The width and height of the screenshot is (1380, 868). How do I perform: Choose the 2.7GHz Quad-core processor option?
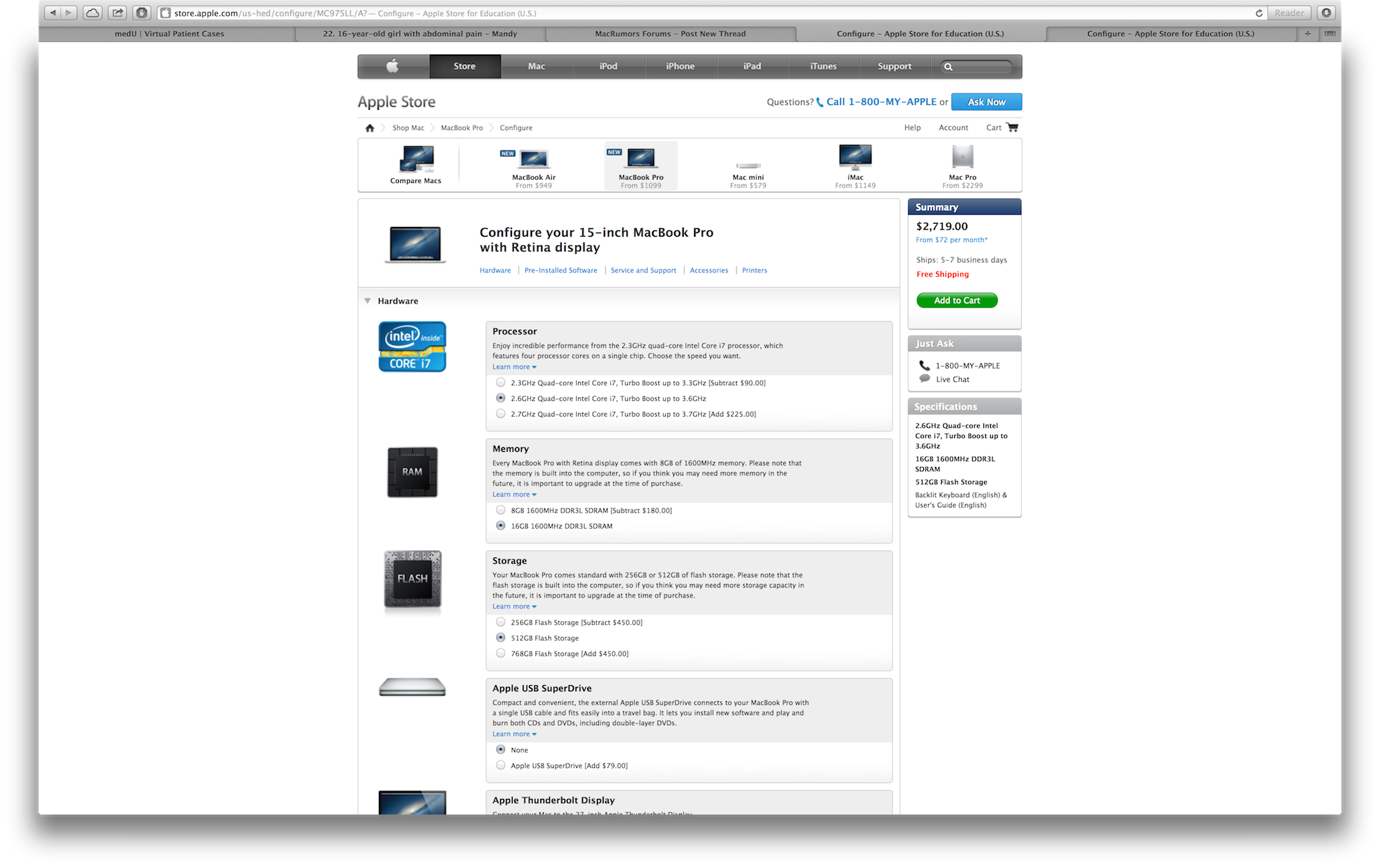(x=500, y=414)
